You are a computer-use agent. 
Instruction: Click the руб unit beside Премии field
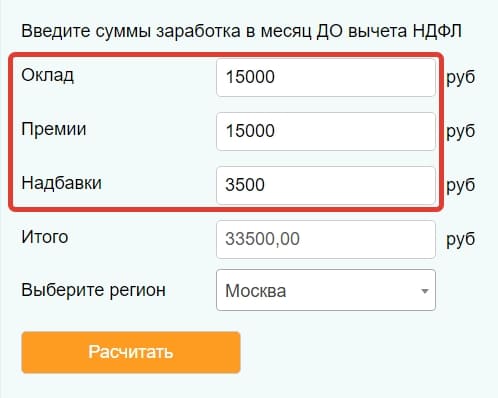pos(461,132)
